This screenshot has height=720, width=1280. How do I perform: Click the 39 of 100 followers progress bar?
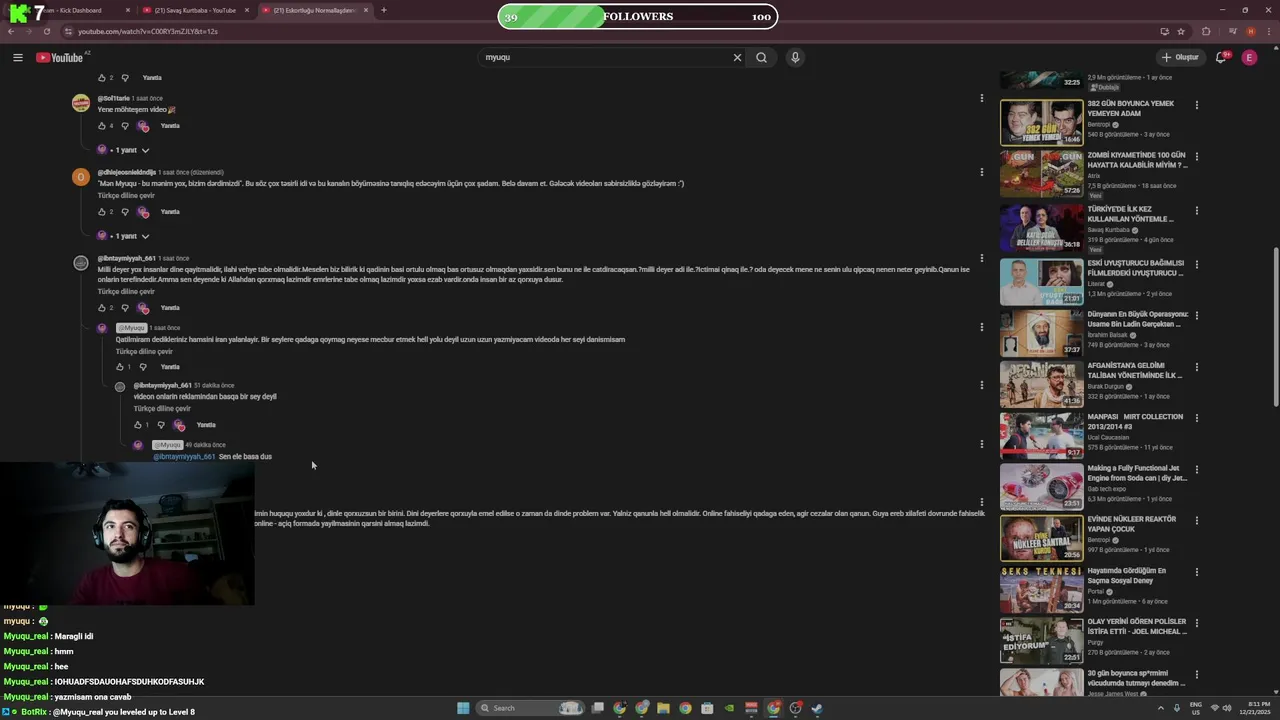638,16
